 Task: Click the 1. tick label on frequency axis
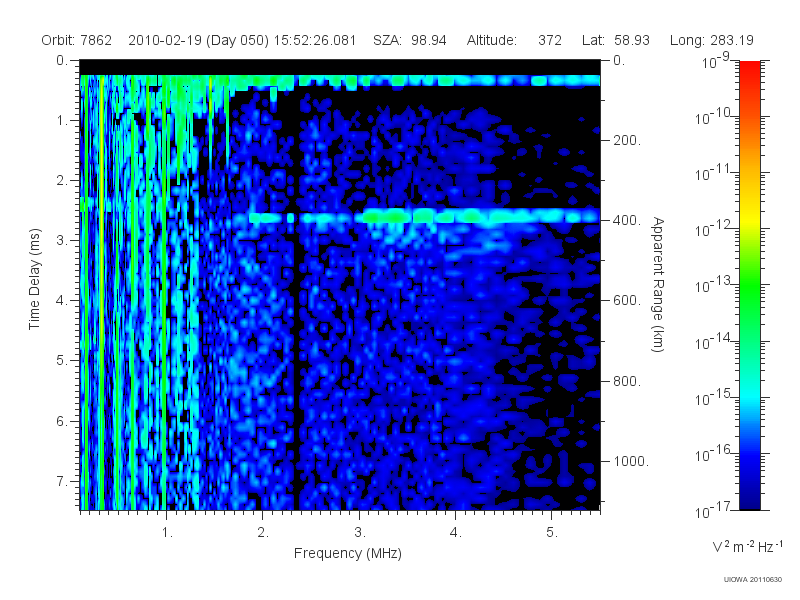[167, 533]
